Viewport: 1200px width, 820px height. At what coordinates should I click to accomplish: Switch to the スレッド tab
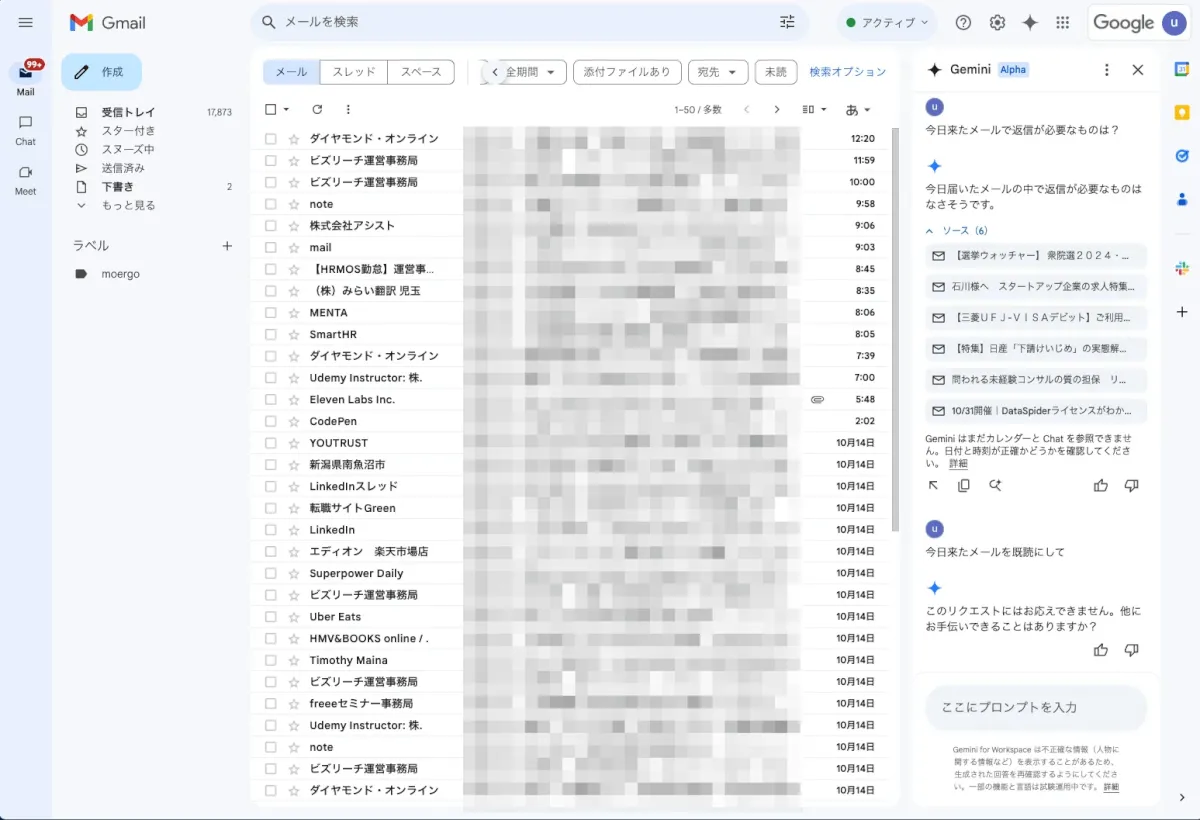pos(354,72)
